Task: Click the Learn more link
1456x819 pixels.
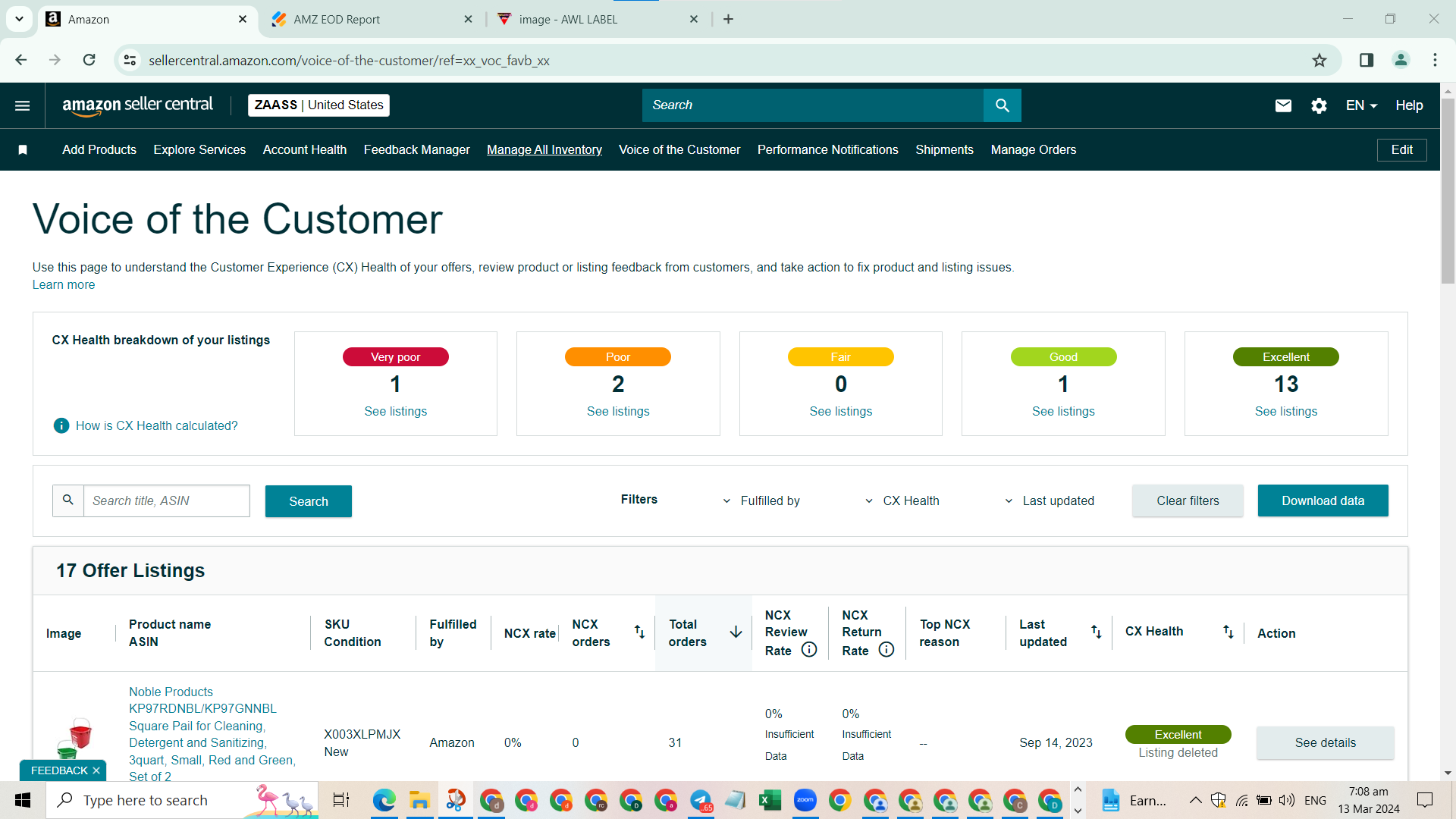Action: 64,285
